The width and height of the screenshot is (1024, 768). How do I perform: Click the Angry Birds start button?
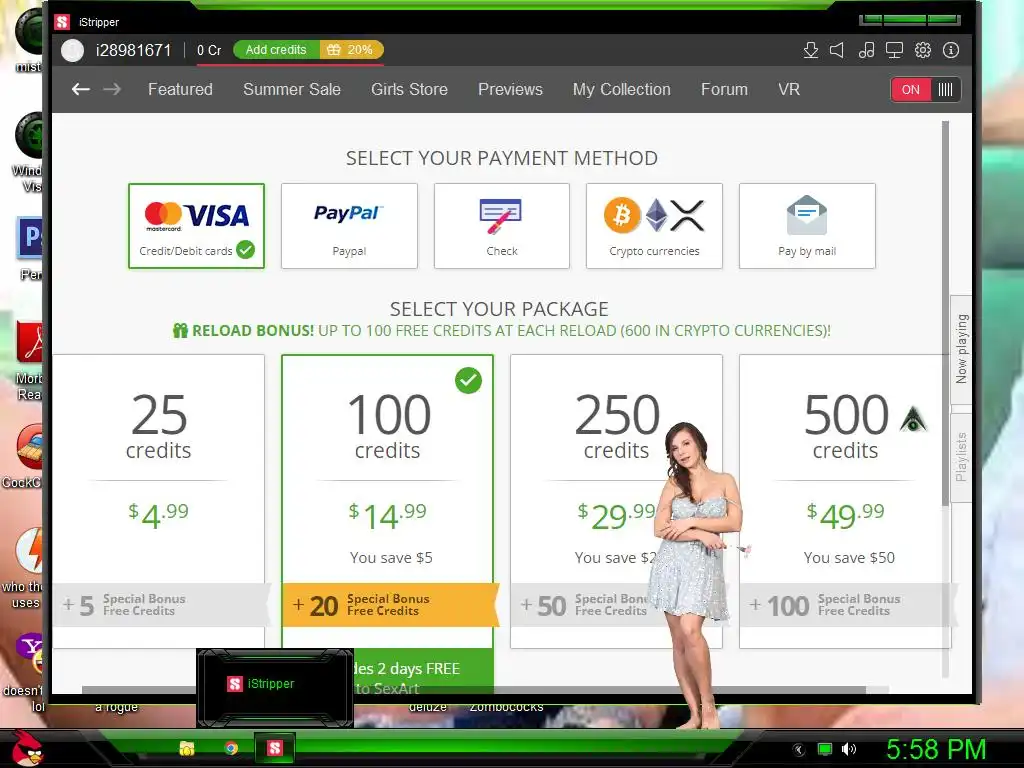click(27, 748)
